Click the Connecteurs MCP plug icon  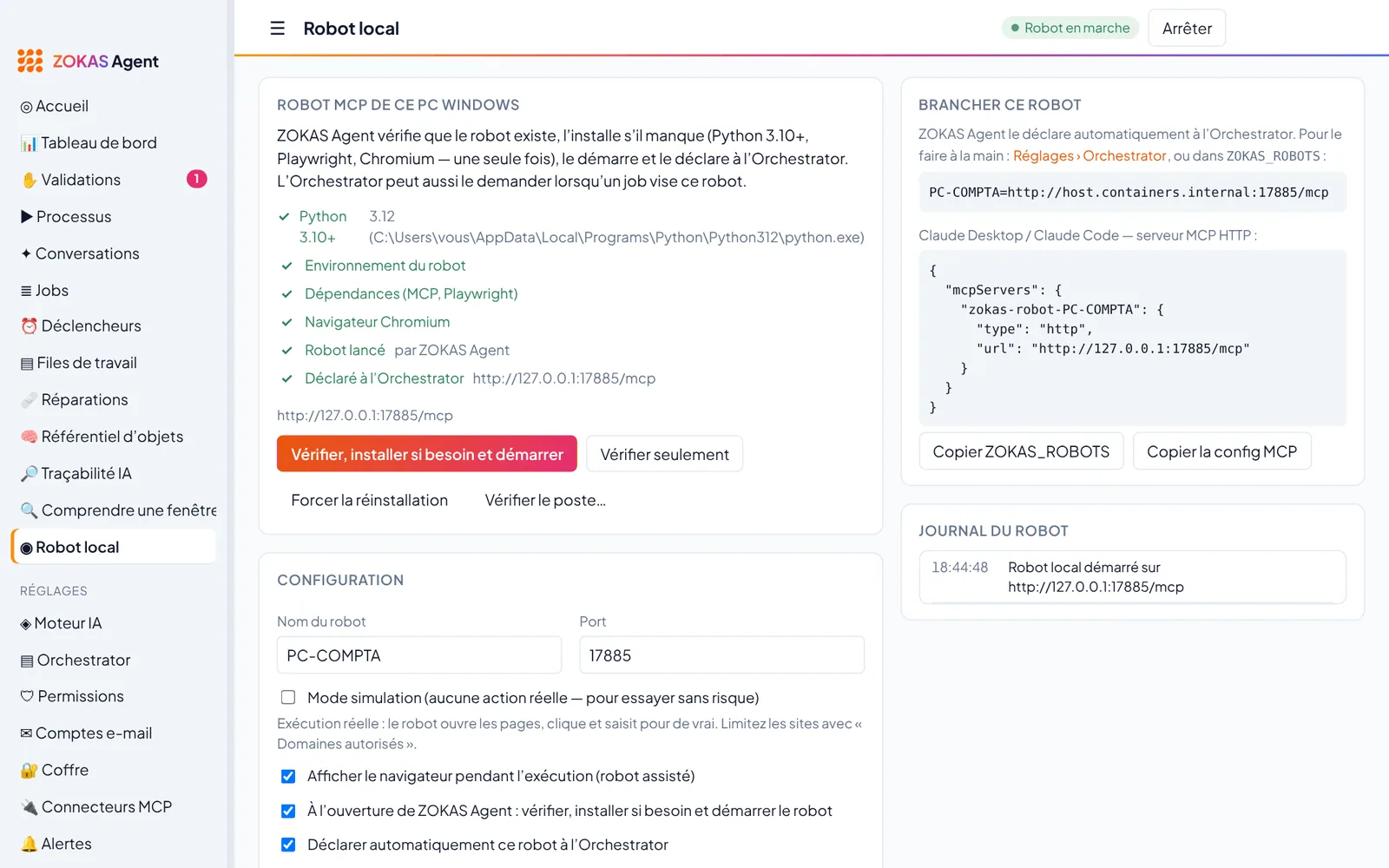point(29,807)
